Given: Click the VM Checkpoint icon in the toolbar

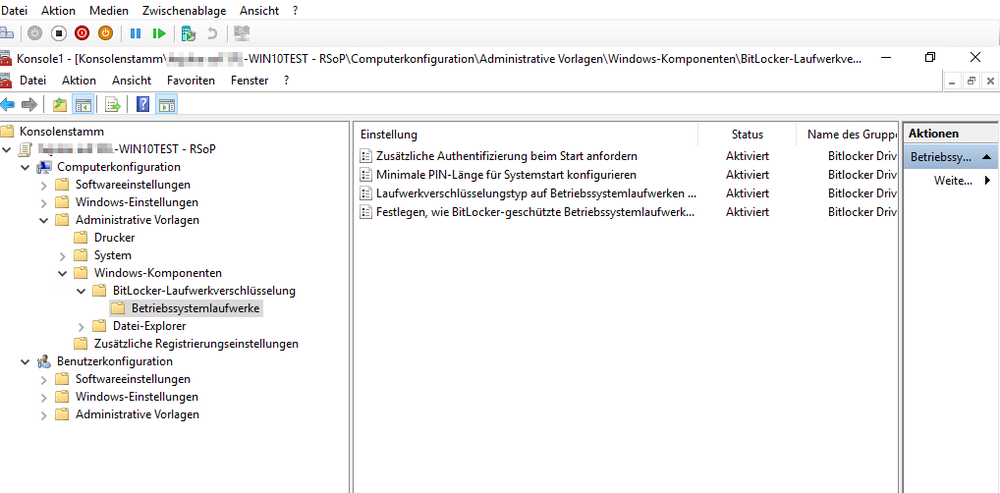Looking at the screenshot, I should [187, 33].
